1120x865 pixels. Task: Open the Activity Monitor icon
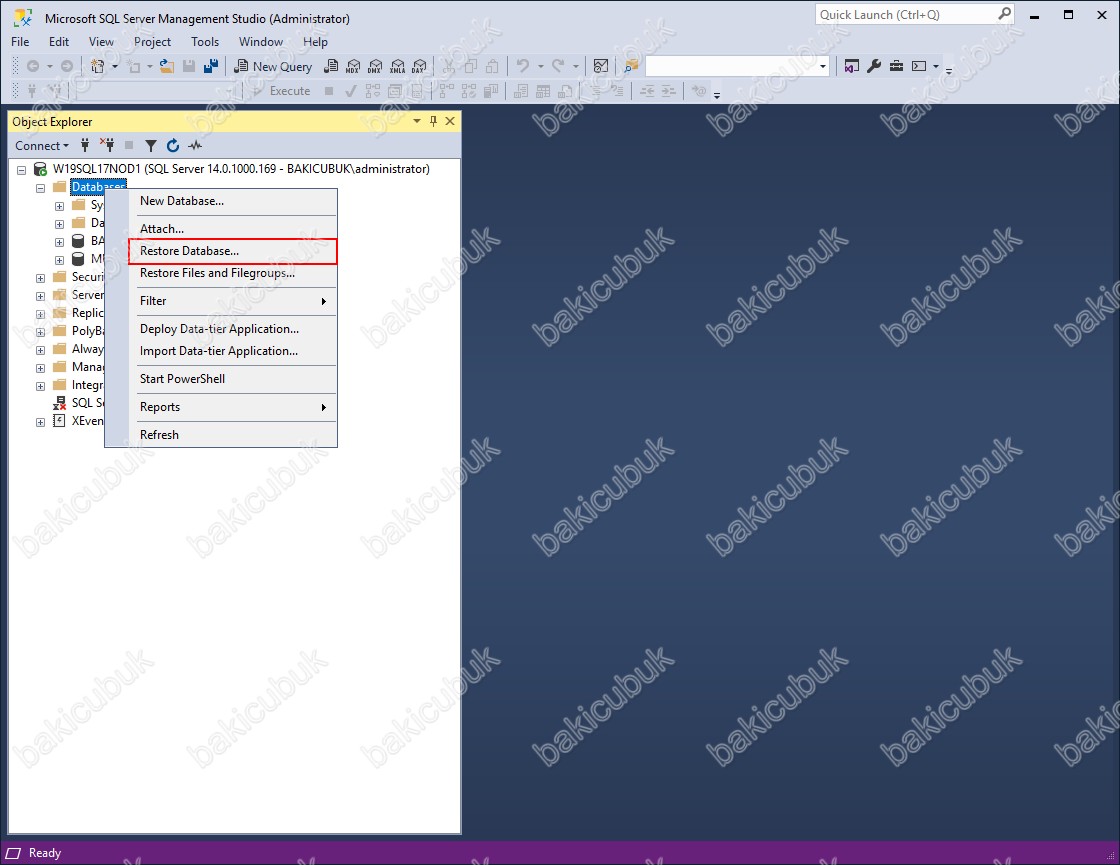[x=601, y=66]
